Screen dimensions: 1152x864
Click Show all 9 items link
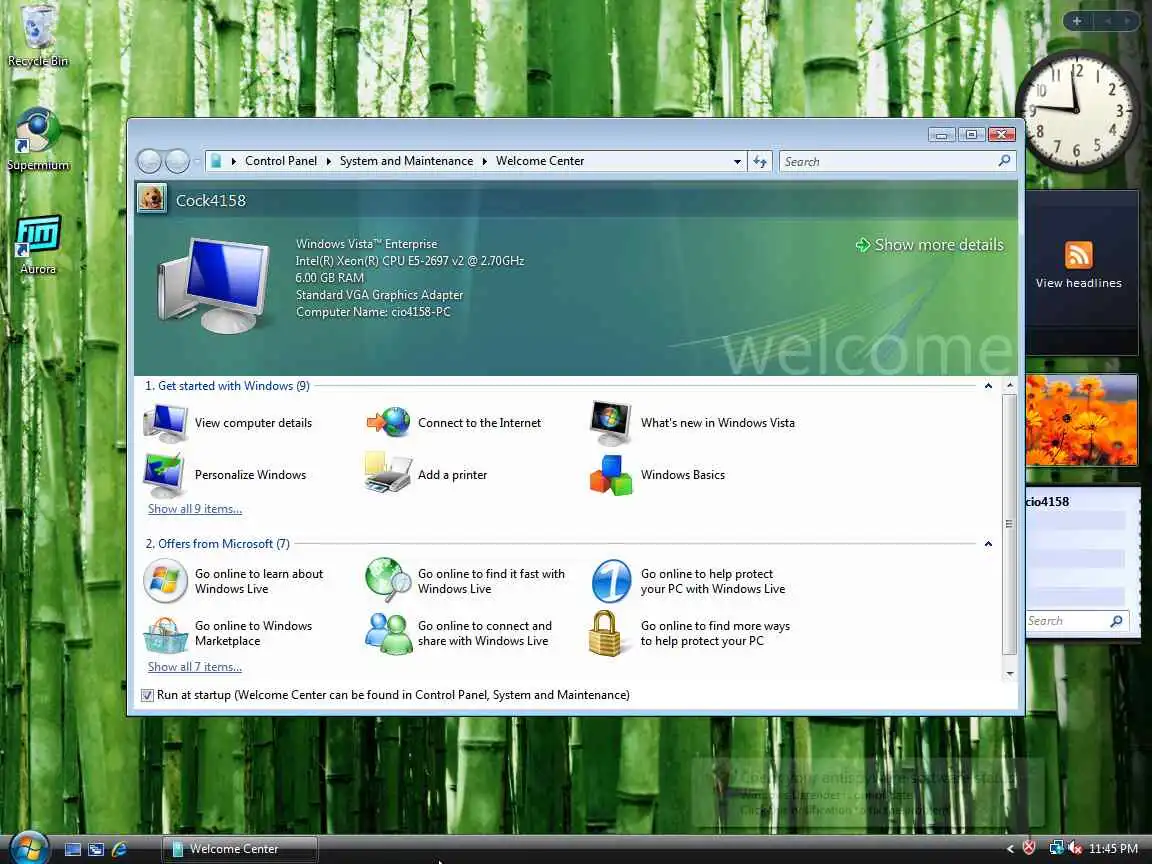click(195, 508)
